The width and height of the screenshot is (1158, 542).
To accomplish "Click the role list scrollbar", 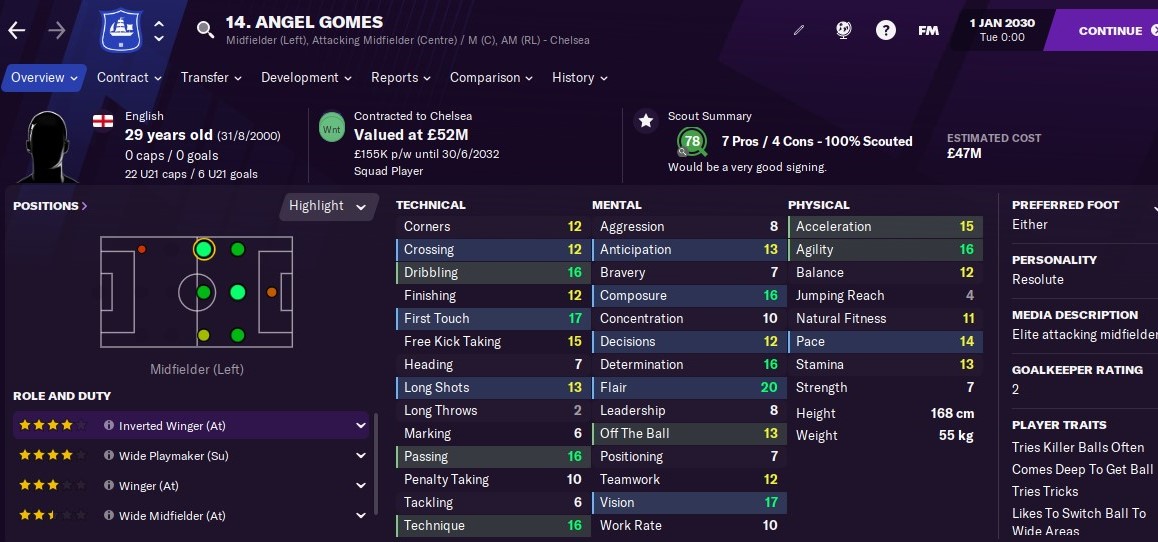I will click(x=377, y=464).
